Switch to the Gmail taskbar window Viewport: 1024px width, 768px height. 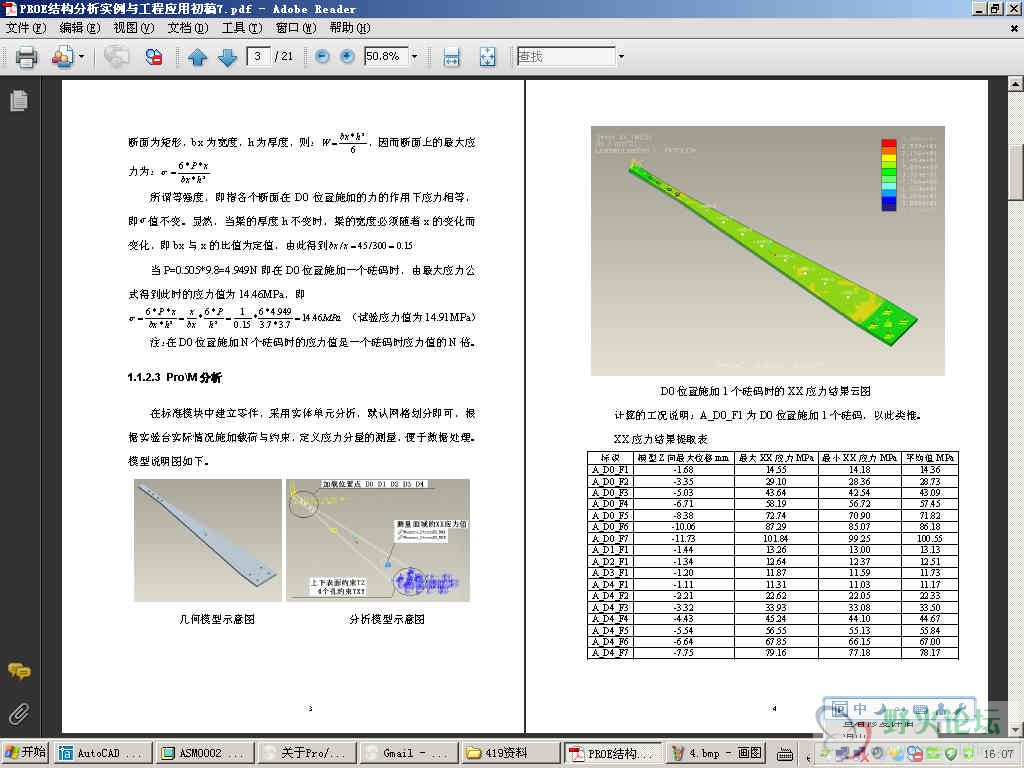pos(409,753)
